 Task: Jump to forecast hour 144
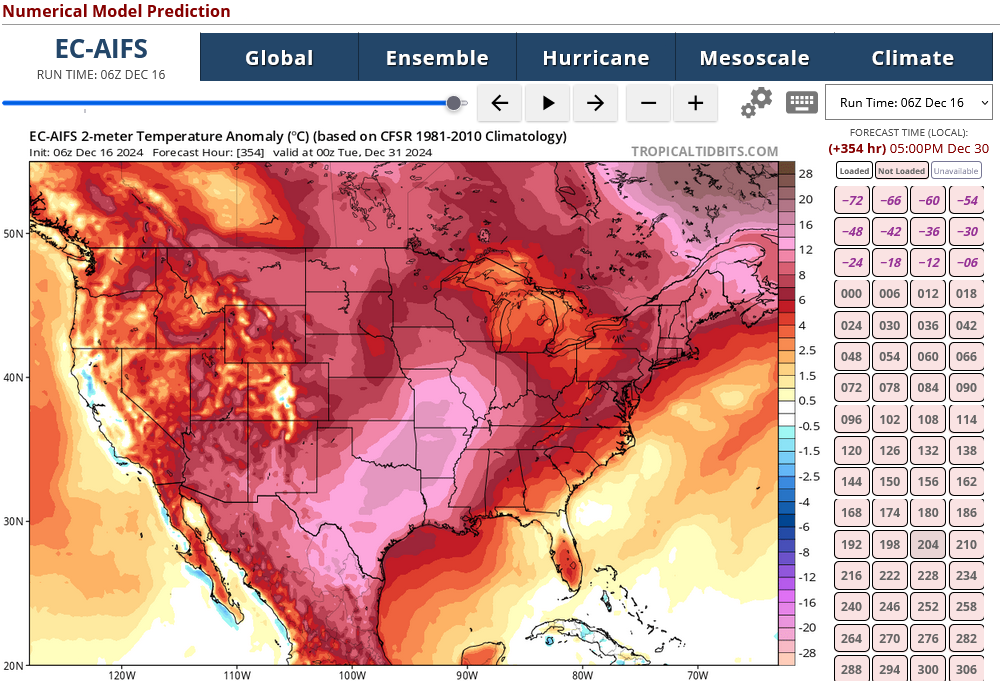click(851, 482)
